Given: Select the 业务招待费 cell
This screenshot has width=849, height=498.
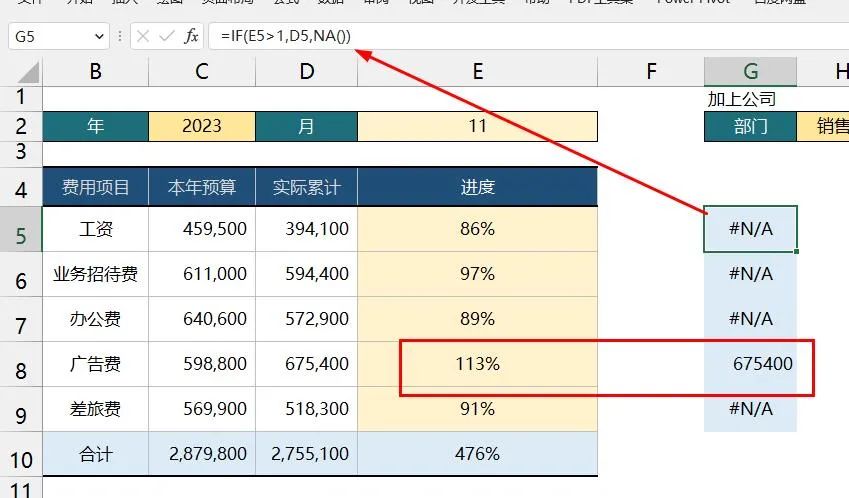Looking at the screenshot, I should click(x=95, y=274).
